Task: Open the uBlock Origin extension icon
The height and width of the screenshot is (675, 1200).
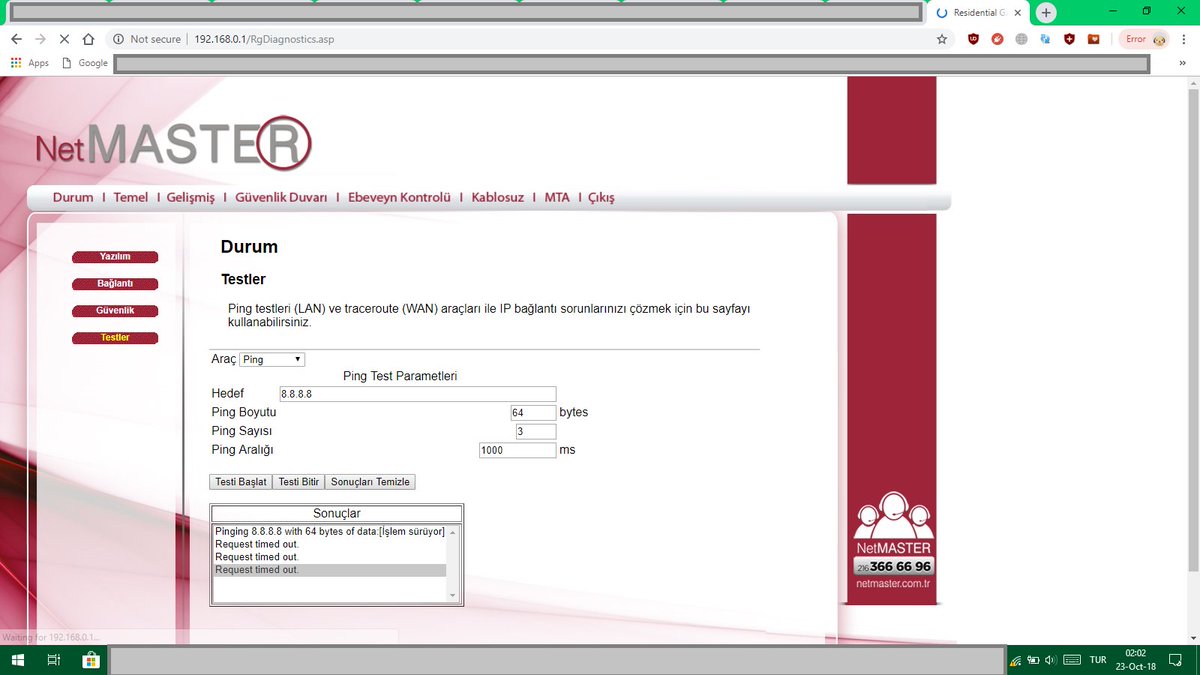Action: (x=973, y=39)
